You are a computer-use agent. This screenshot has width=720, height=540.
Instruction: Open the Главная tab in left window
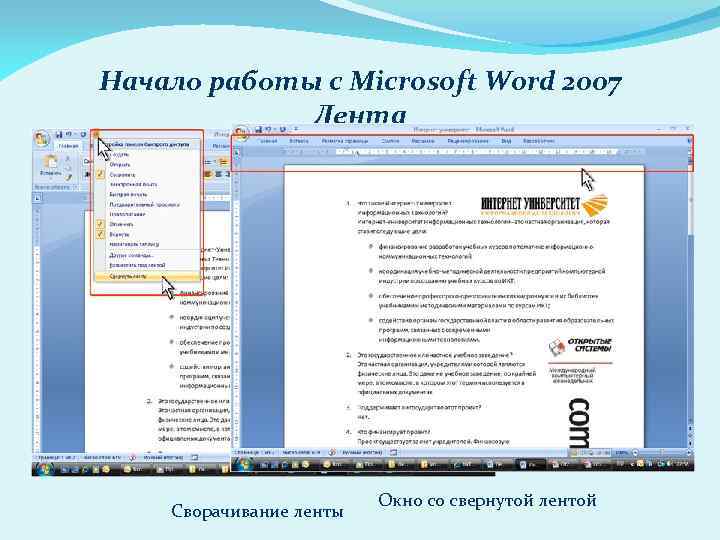pos(68,146)
